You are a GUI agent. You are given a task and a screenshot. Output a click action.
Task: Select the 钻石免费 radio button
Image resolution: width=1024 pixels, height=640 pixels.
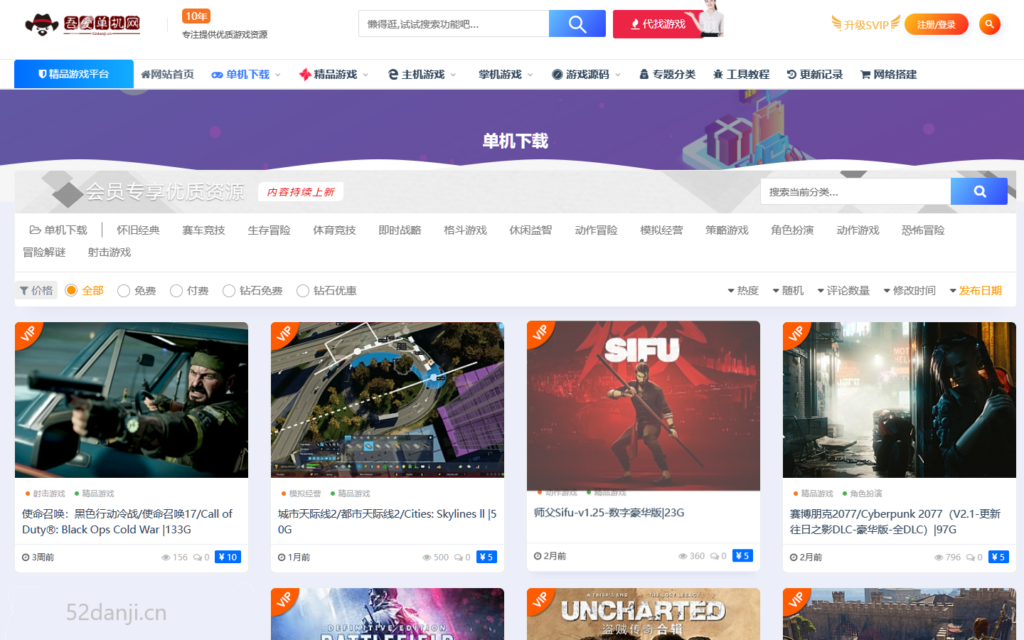[229, 291]
